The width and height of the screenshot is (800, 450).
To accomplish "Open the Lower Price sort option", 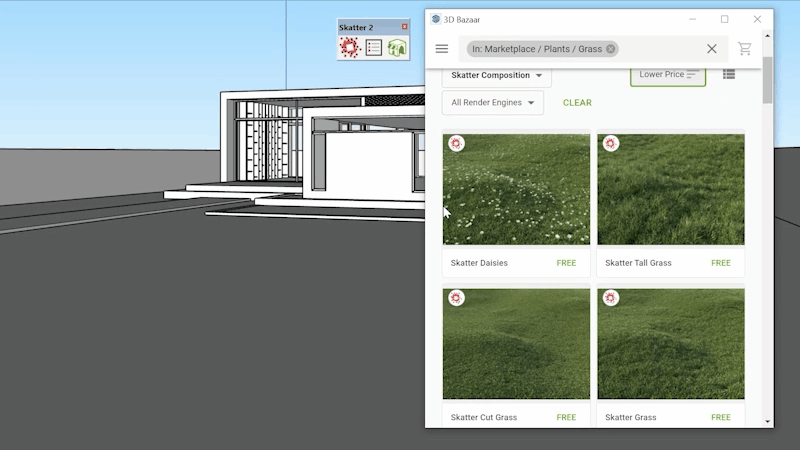I will pyautogui.click(x=668, y=75).
